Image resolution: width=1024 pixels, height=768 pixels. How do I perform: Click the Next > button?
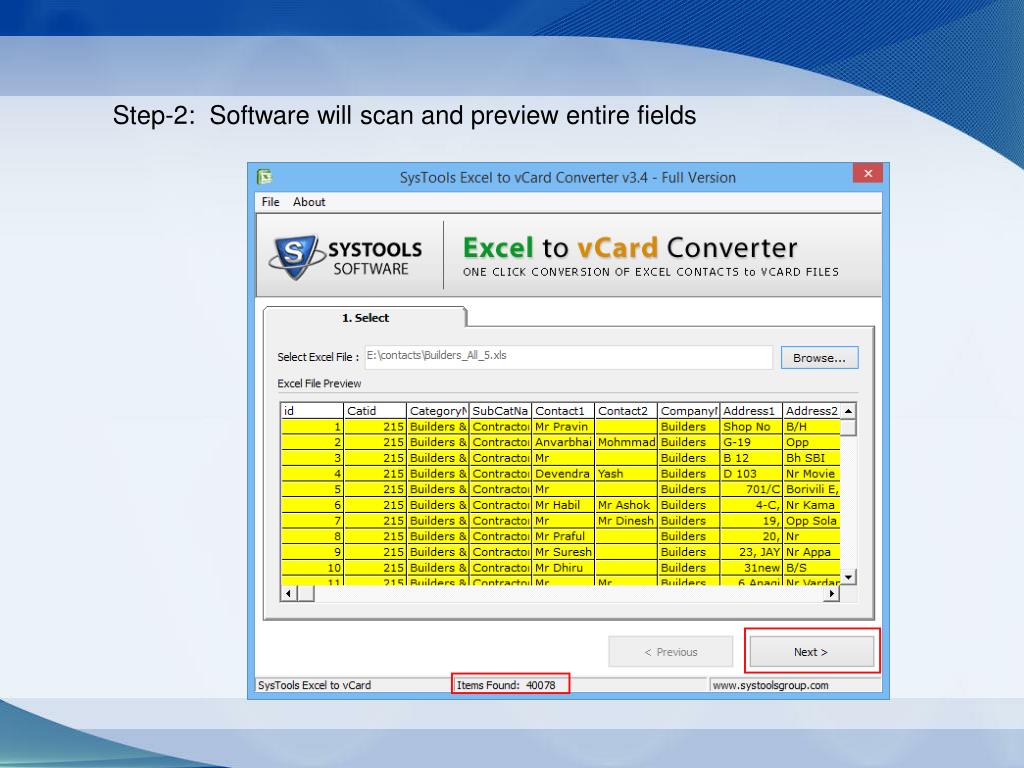click(811, 652)
